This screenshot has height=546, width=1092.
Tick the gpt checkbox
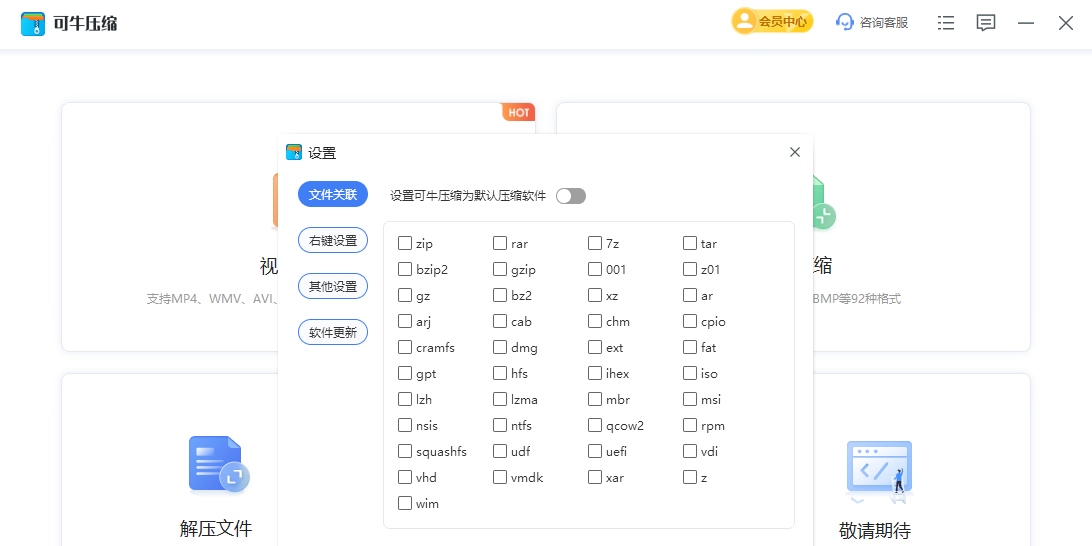tap(405, 373)
